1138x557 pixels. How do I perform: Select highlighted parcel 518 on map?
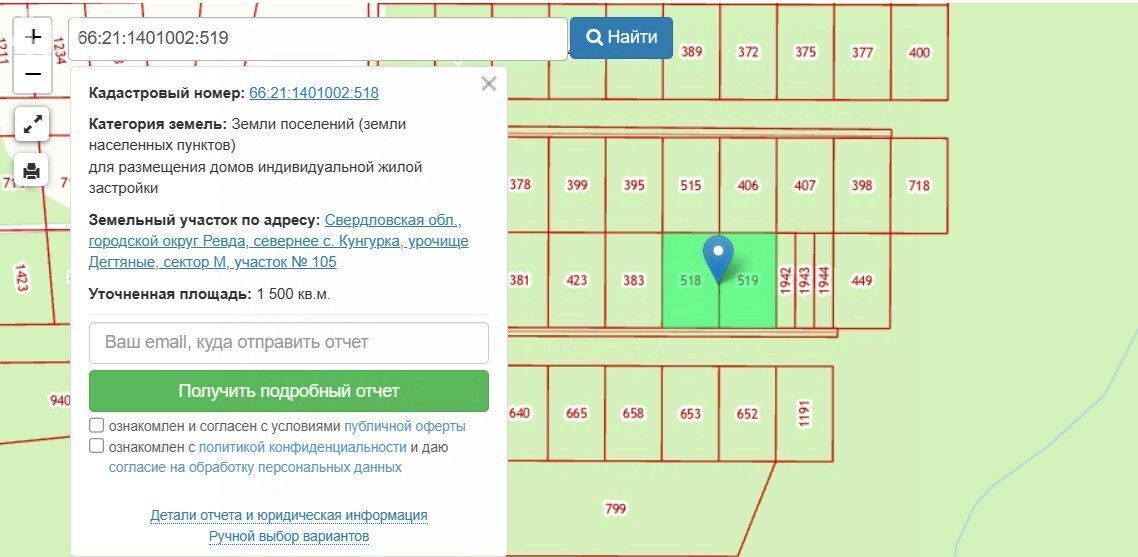[690, 280]
